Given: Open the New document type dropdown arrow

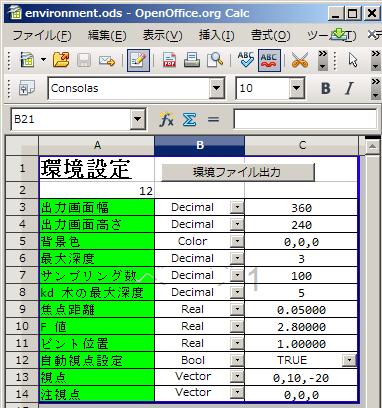Looking at the screenshot, I should (x=43, y=60).
